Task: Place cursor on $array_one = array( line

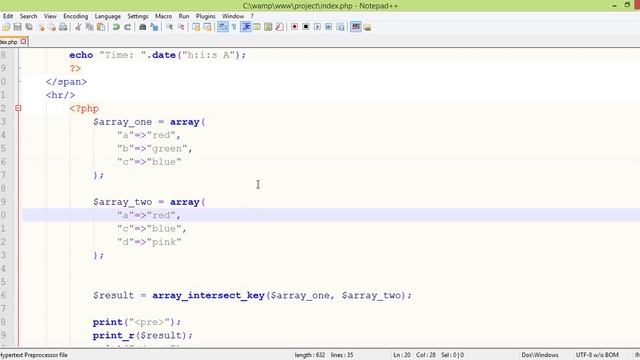Action: click(x=149, y=122)
